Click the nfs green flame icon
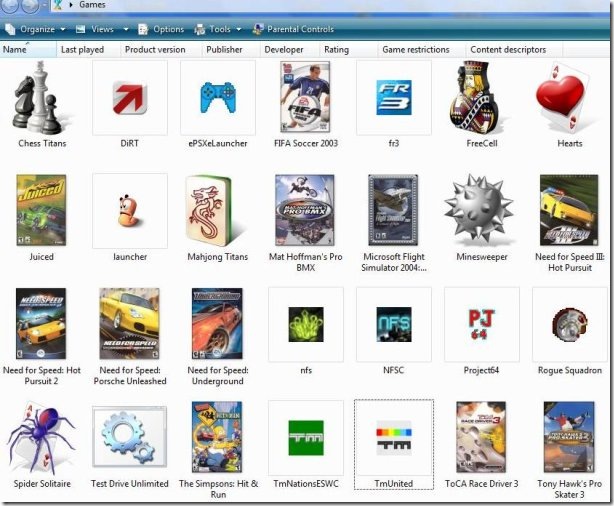This screenshot has height=506, width=614. click(x=306, y=324)
